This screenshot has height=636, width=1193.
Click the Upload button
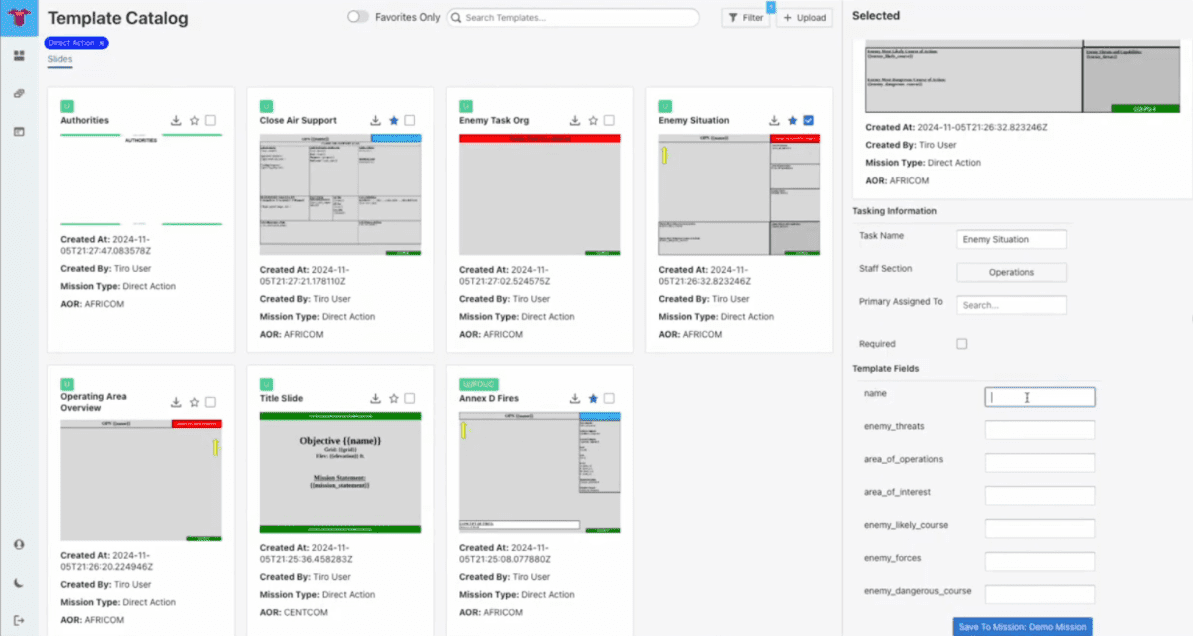click(804, 17)
